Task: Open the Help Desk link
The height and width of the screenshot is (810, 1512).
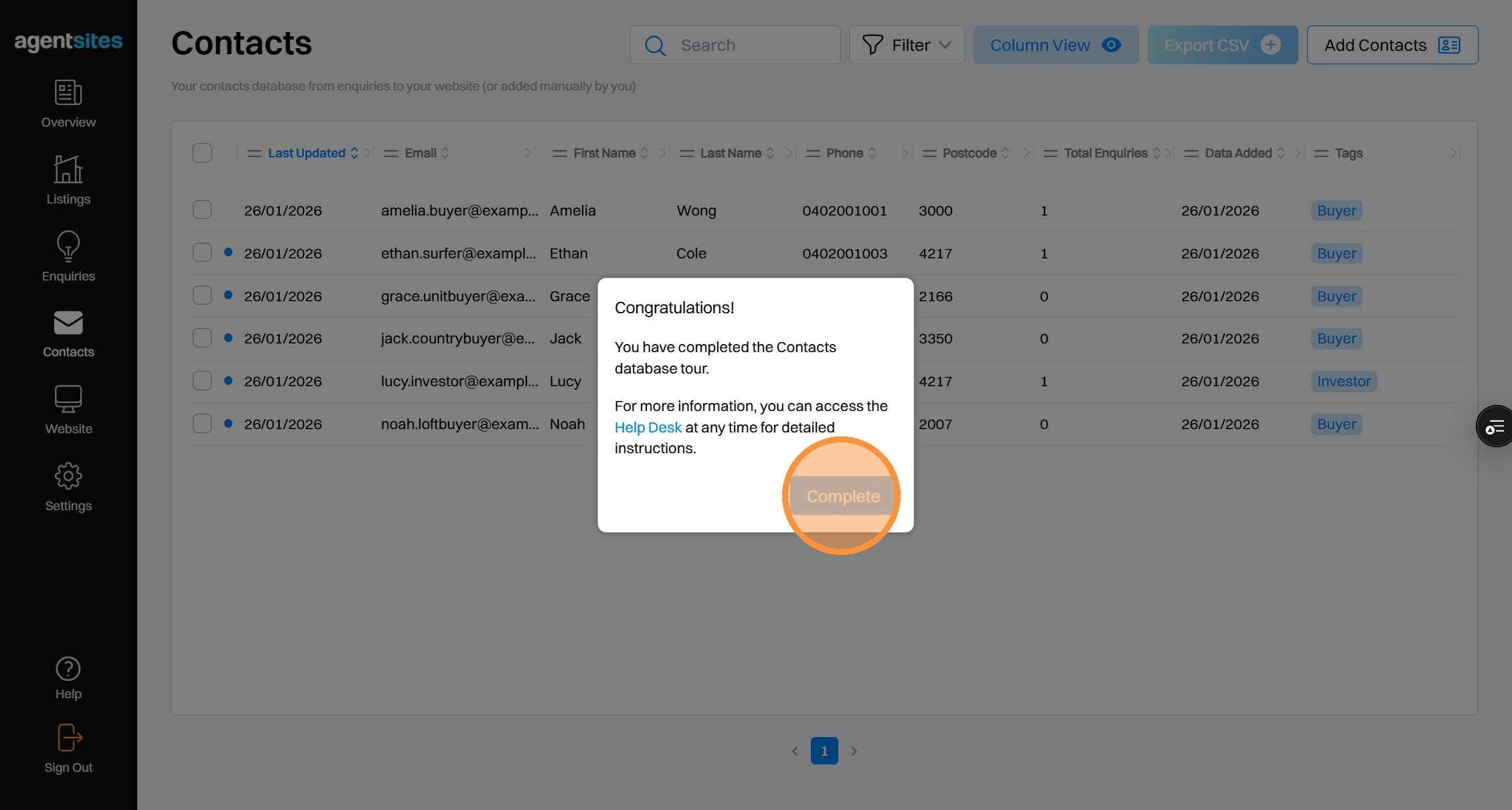Action: pos(648,427)
